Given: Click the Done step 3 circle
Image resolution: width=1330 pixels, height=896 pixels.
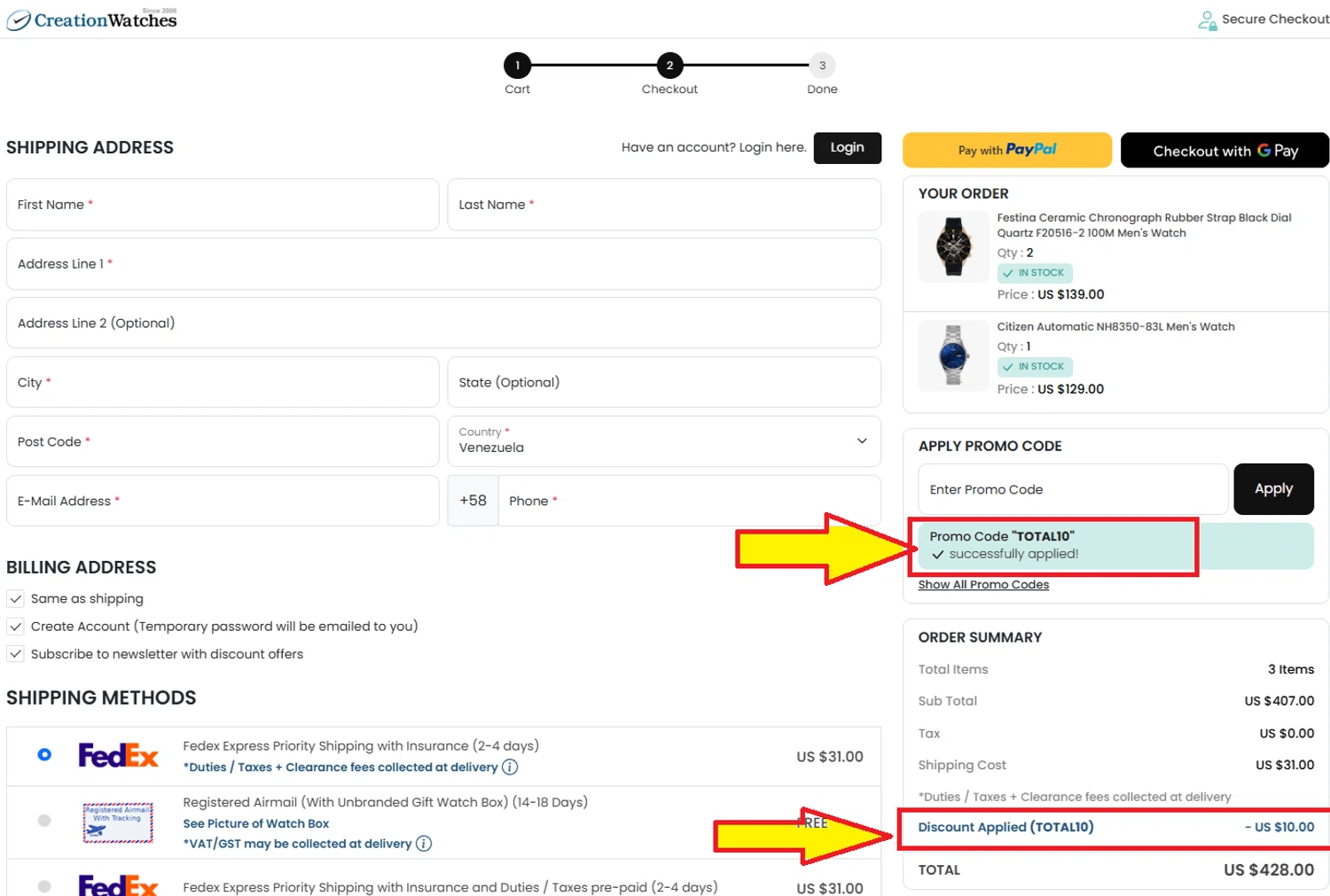Looking at the screenshot, I should coord(822,66).
